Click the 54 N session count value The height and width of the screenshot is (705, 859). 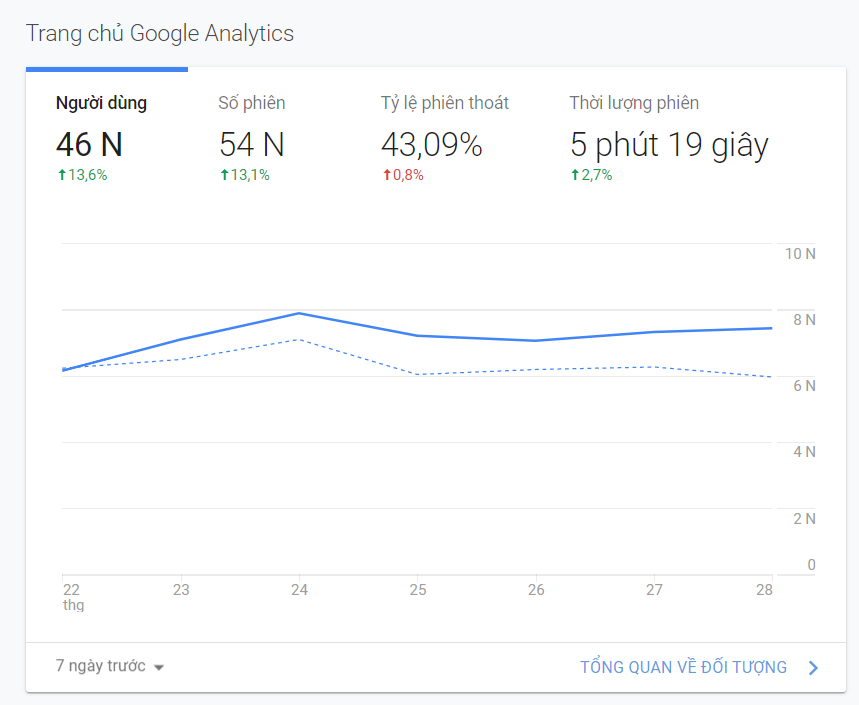pyautogui.click(x=252, y=145)
